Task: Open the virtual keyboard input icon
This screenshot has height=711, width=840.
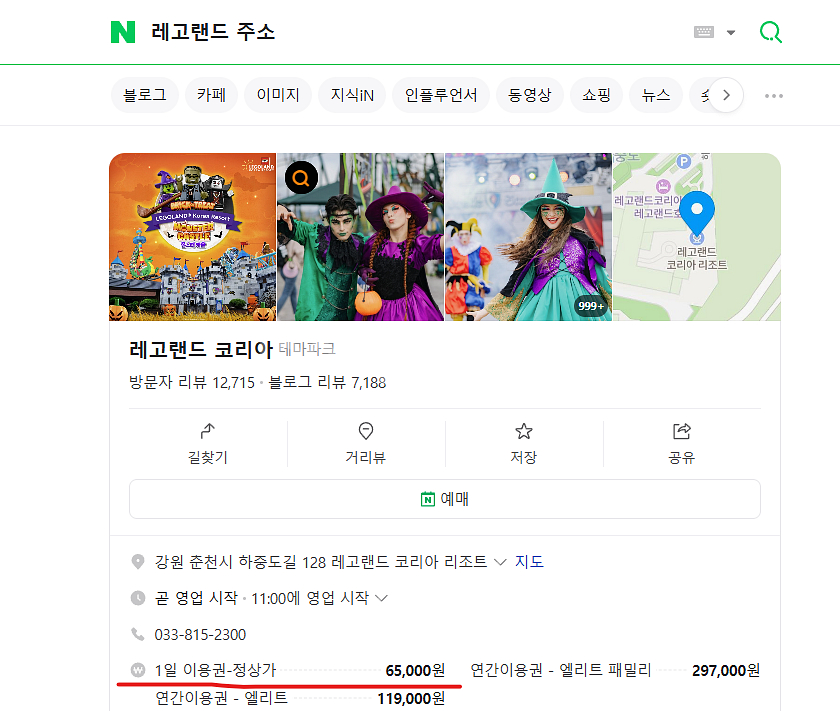Action: [x=704, y=32]
